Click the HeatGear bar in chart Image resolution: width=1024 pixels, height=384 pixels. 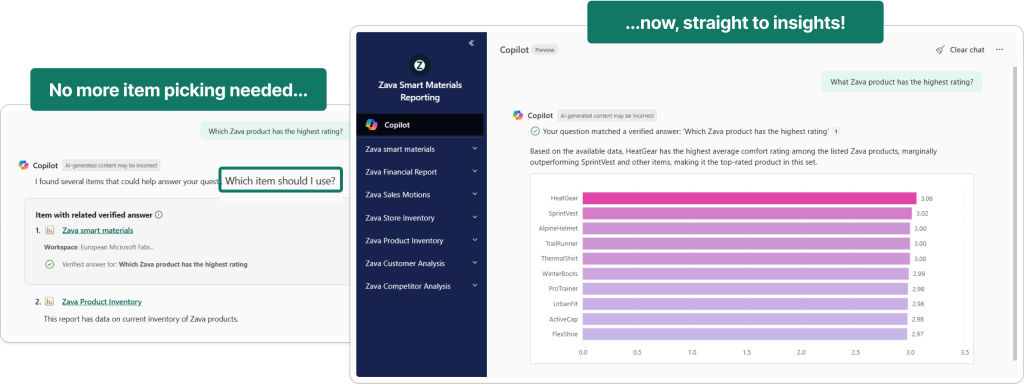749,199
